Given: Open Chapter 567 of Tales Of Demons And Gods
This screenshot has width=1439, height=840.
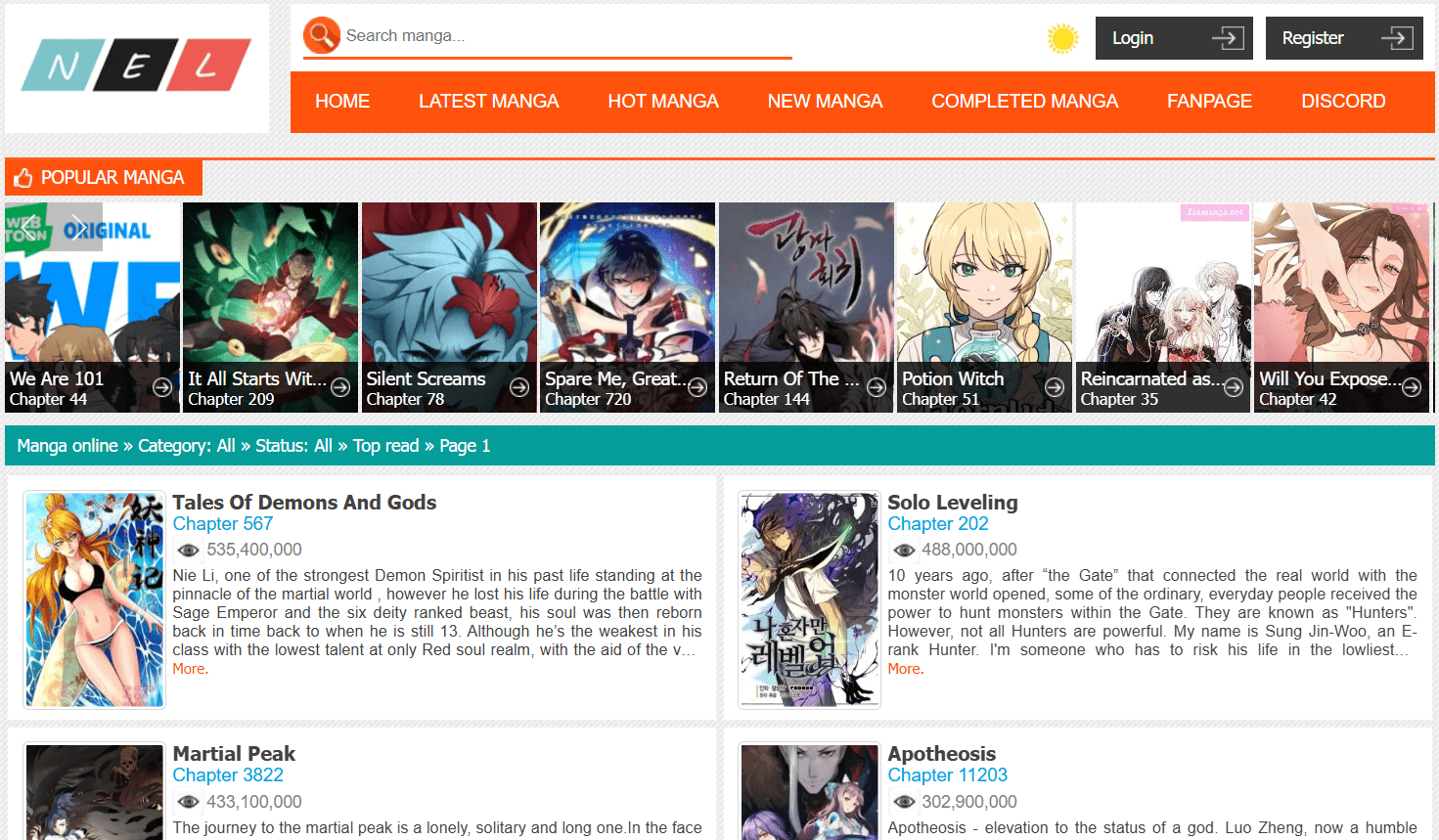Looking at the screenshot, I should pos(223,524).
